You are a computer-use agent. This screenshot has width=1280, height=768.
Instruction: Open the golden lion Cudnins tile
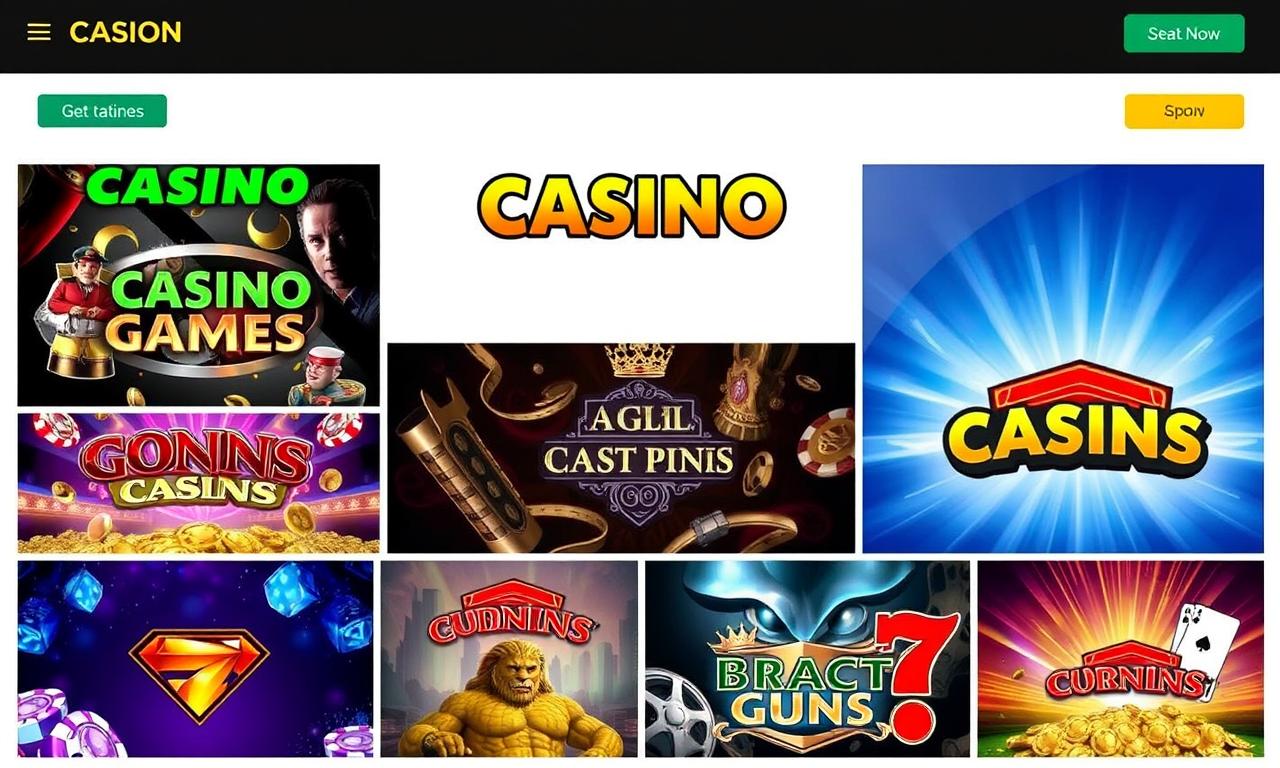[x=509, y=659]
